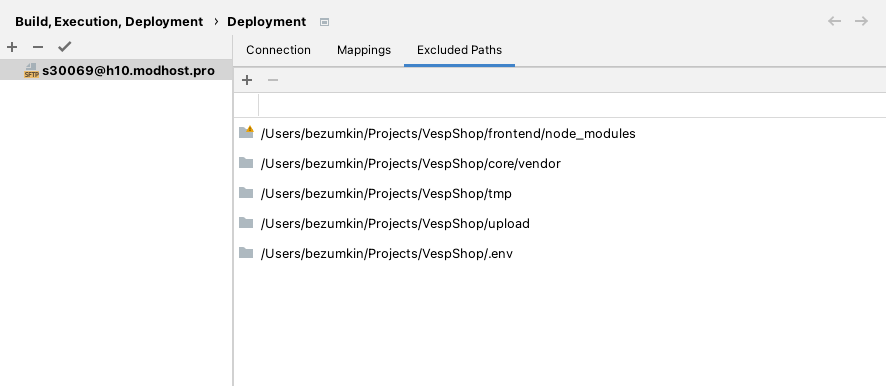Select the core/vendor excluded path
The image size is (886, 386).
point(559,163)
